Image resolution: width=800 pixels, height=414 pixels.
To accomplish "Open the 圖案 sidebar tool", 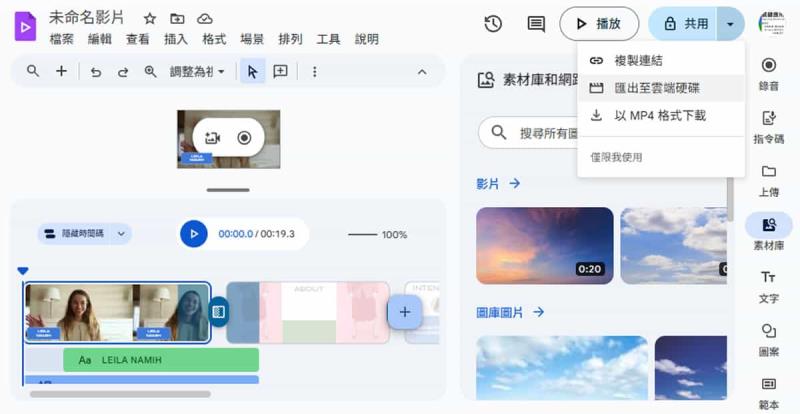I will pyautogui.click(x=768, y=340).
